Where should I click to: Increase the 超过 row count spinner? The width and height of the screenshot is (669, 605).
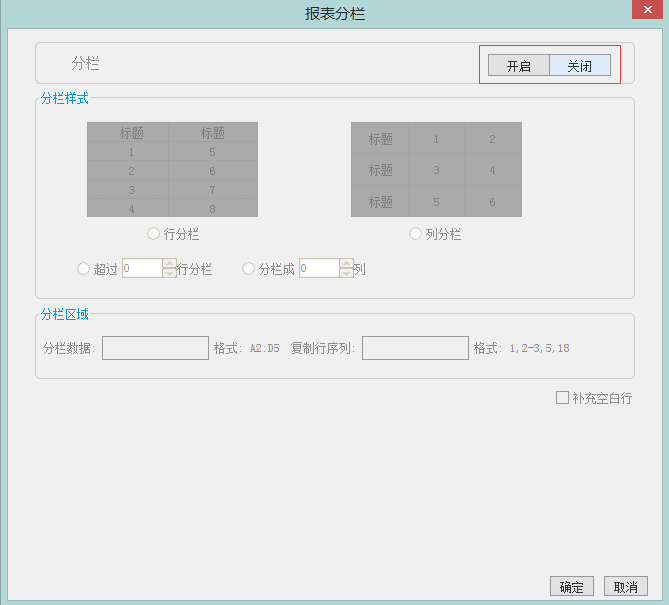click(x=169, y=263)
